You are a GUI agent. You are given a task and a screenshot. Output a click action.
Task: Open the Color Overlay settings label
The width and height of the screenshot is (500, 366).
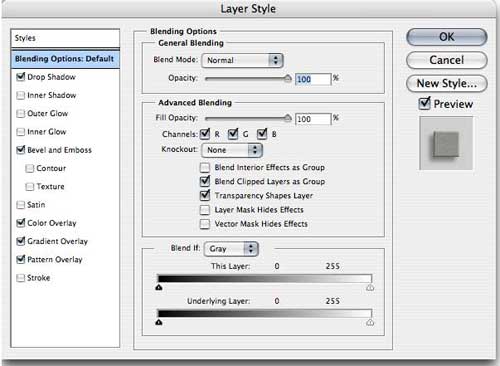(52, 223)
